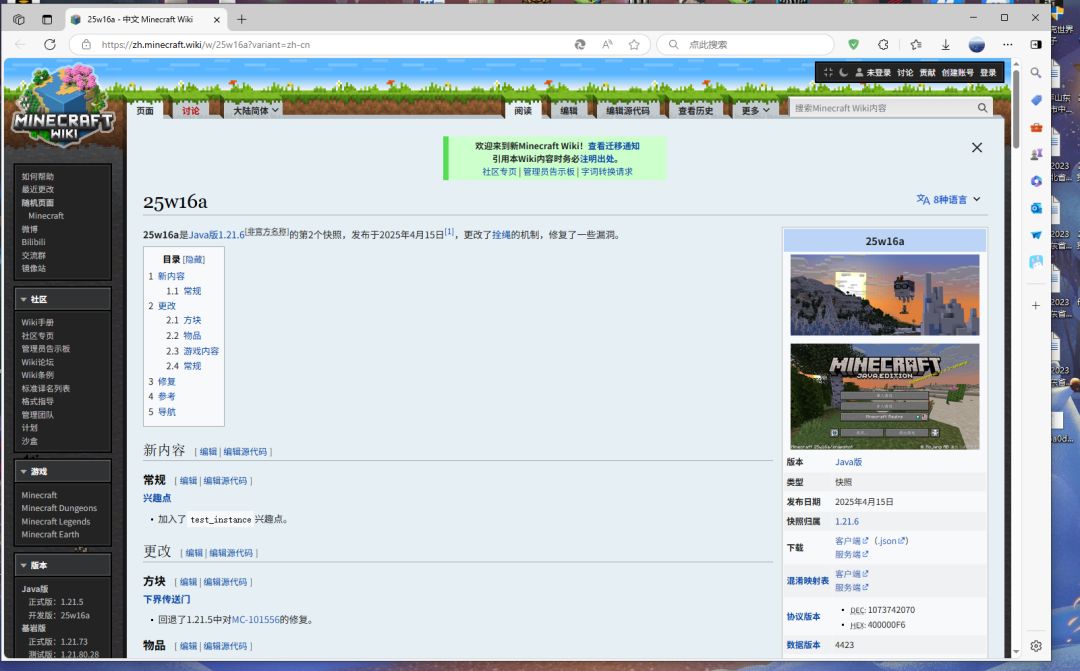1080x671 pixels.
Task: Open the browser extensions puzzle icon
Action: pyautogui.click(x=883, y=44)
